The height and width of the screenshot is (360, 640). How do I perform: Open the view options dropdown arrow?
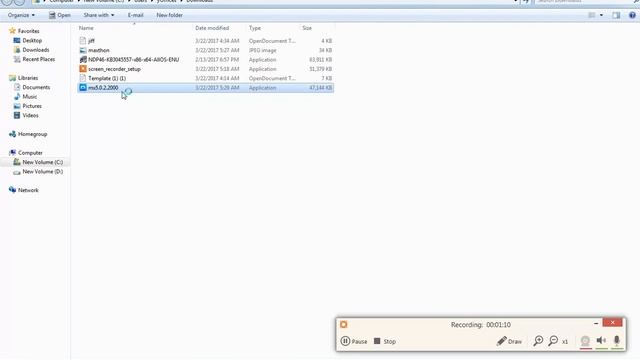coord(601,15)
